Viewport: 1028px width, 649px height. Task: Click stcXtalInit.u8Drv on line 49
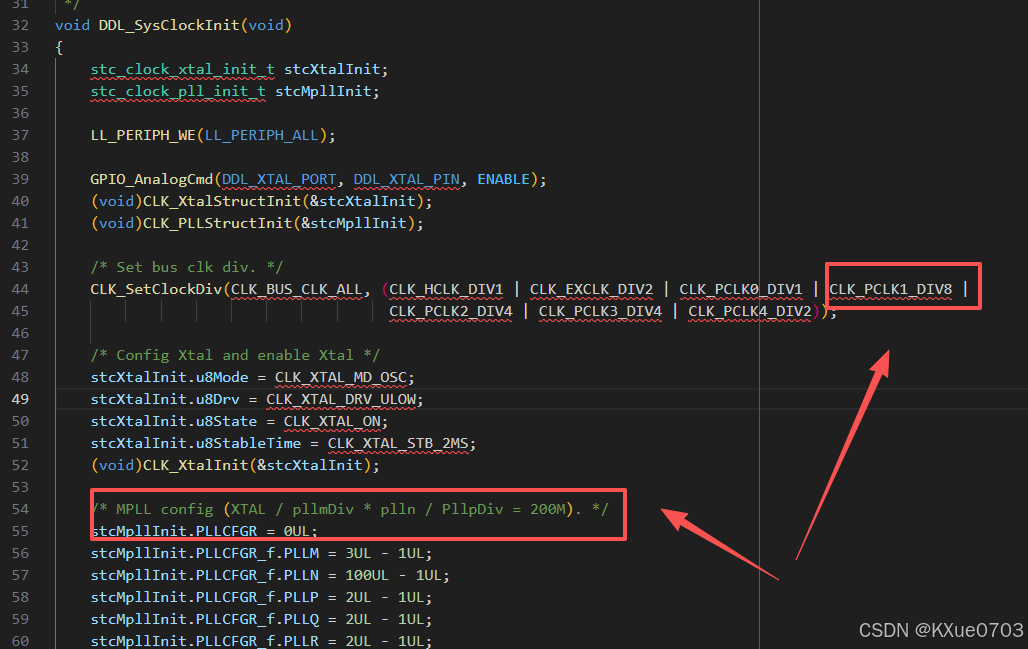(165, 399)
